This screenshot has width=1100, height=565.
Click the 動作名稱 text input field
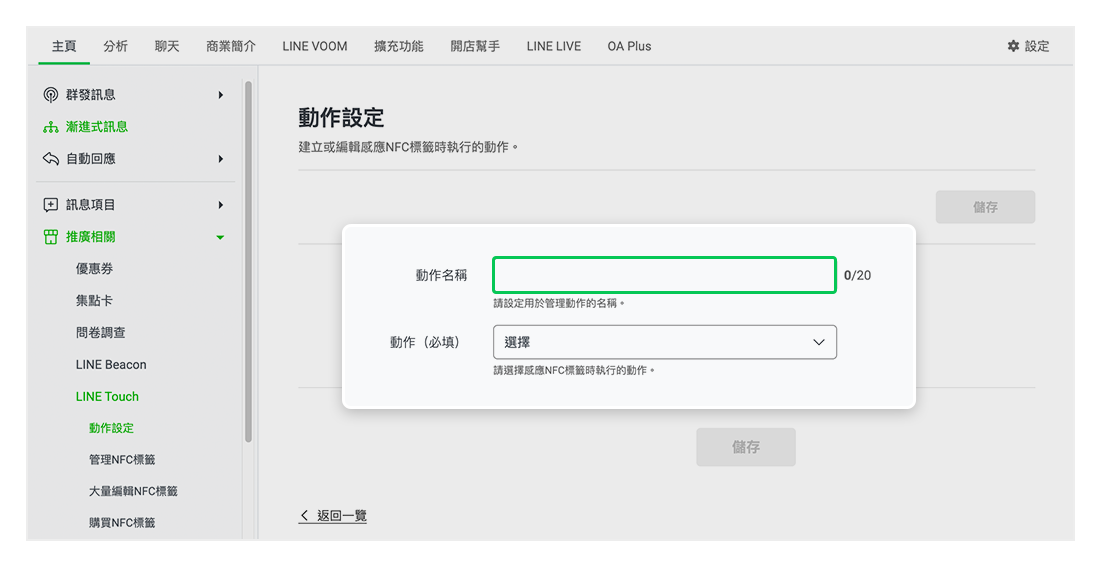tap(664, 275)
